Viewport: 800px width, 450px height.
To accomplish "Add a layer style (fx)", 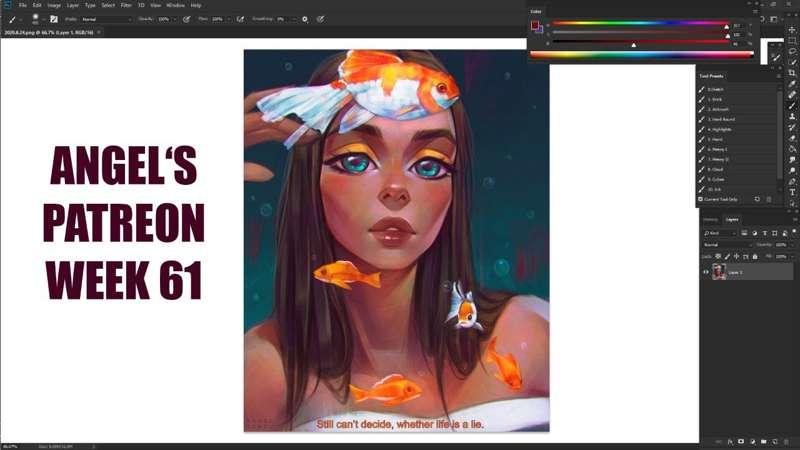I will (730, 441).
